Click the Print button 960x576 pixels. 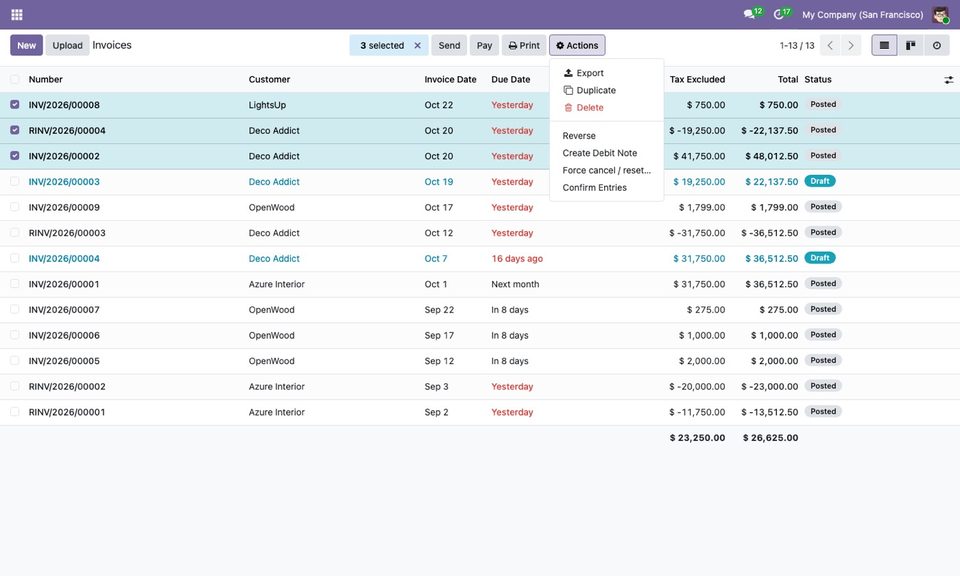pyautogui.click(x=524, y=45)
